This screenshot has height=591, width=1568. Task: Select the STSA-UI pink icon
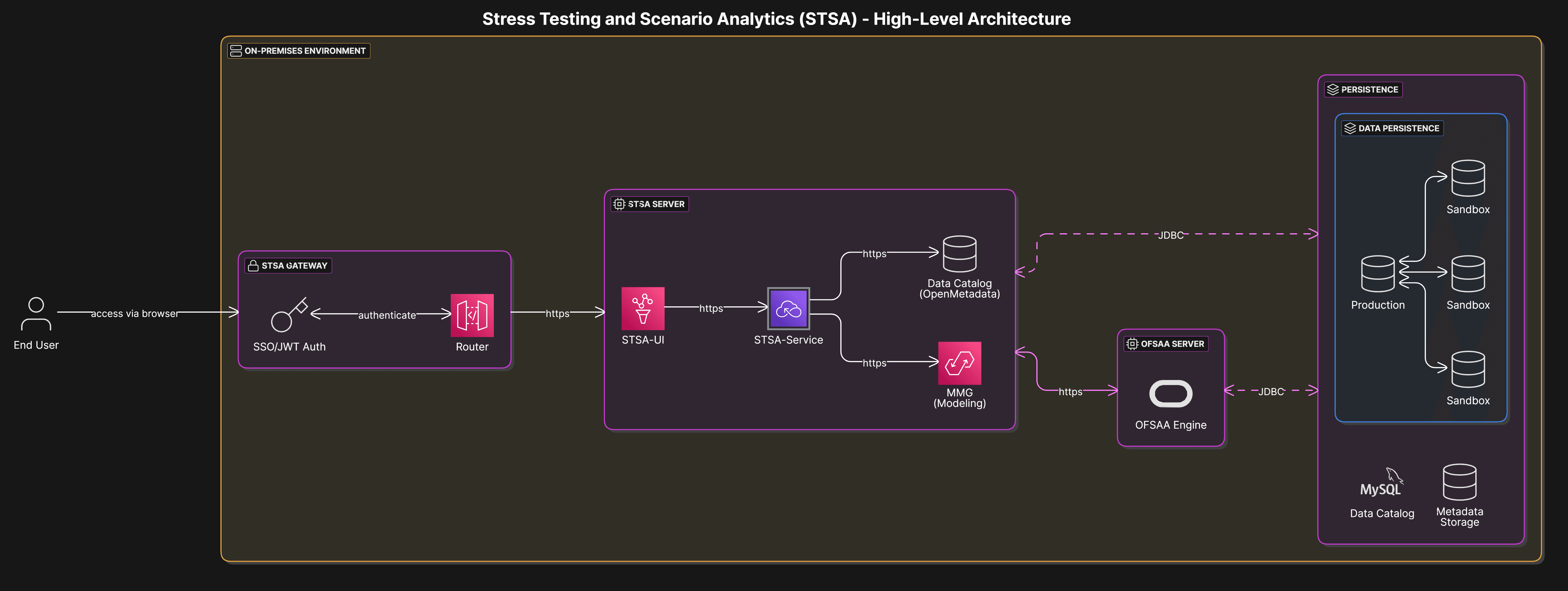click(x=643, y=308)
